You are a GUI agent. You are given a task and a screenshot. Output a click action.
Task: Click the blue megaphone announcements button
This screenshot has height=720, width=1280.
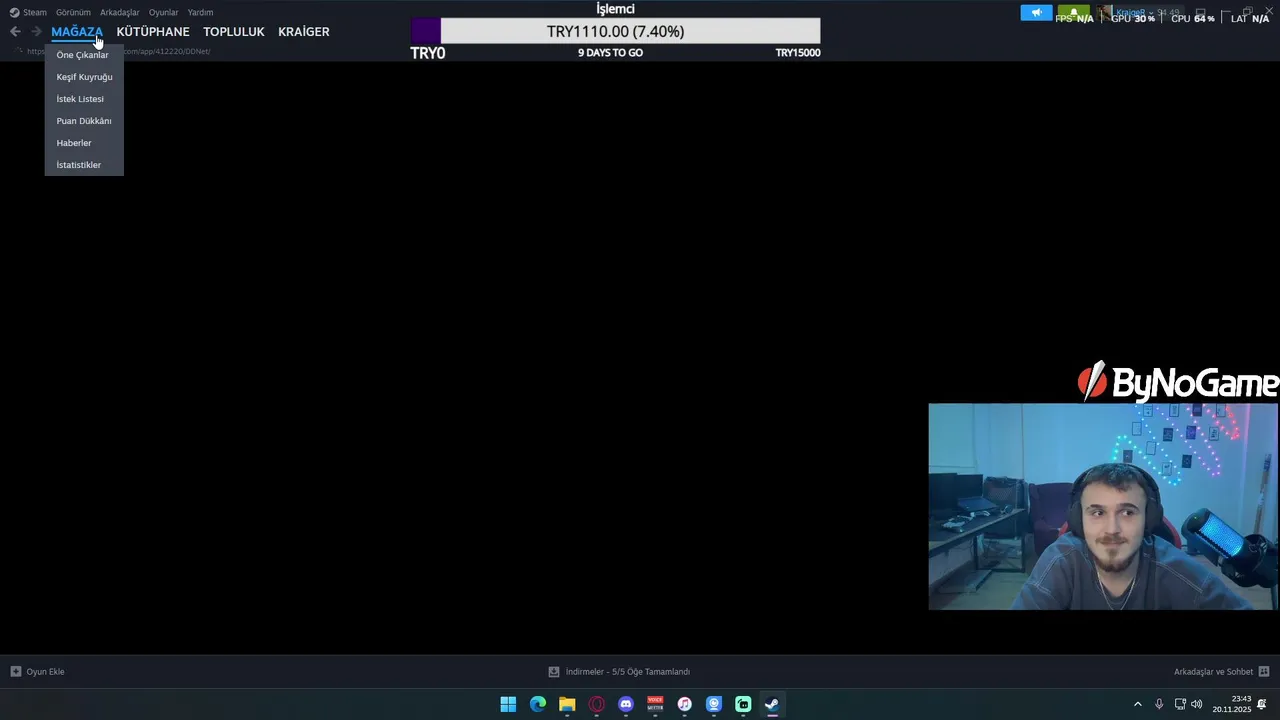1036,13
